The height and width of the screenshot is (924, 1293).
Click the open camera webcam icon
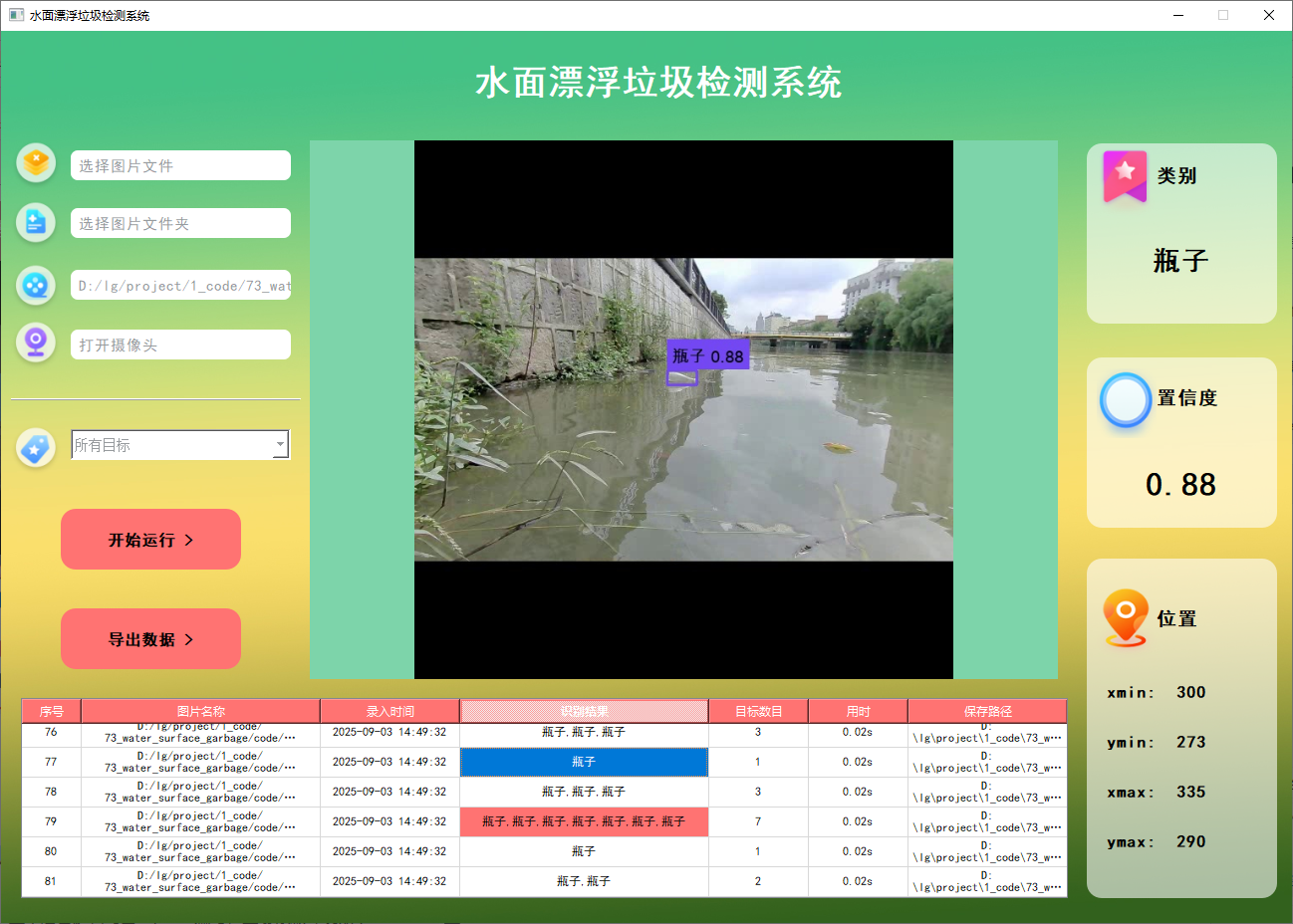pos(36,343)
